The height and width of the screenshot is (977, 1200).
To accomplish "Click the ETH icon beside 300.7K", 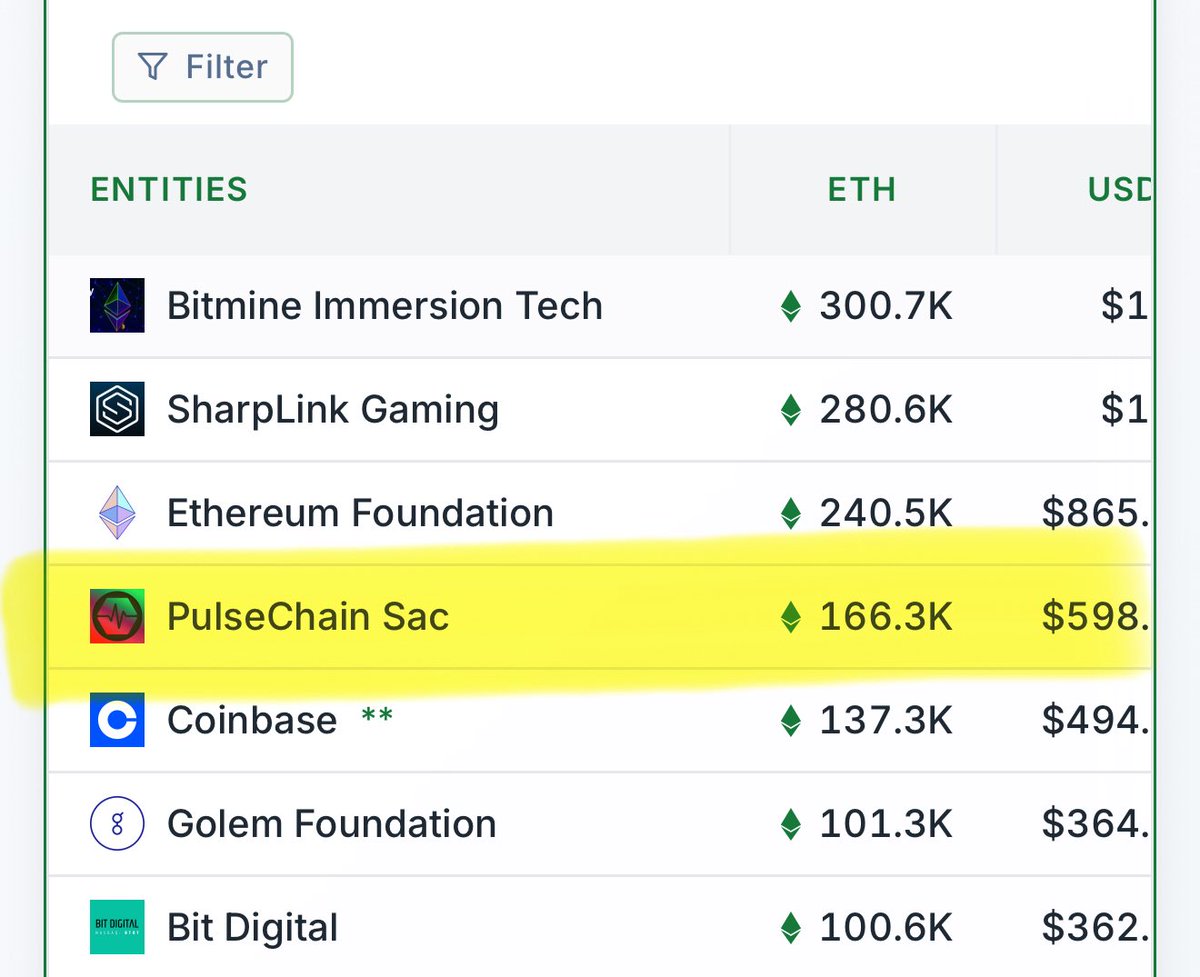I will click(791, 306).
